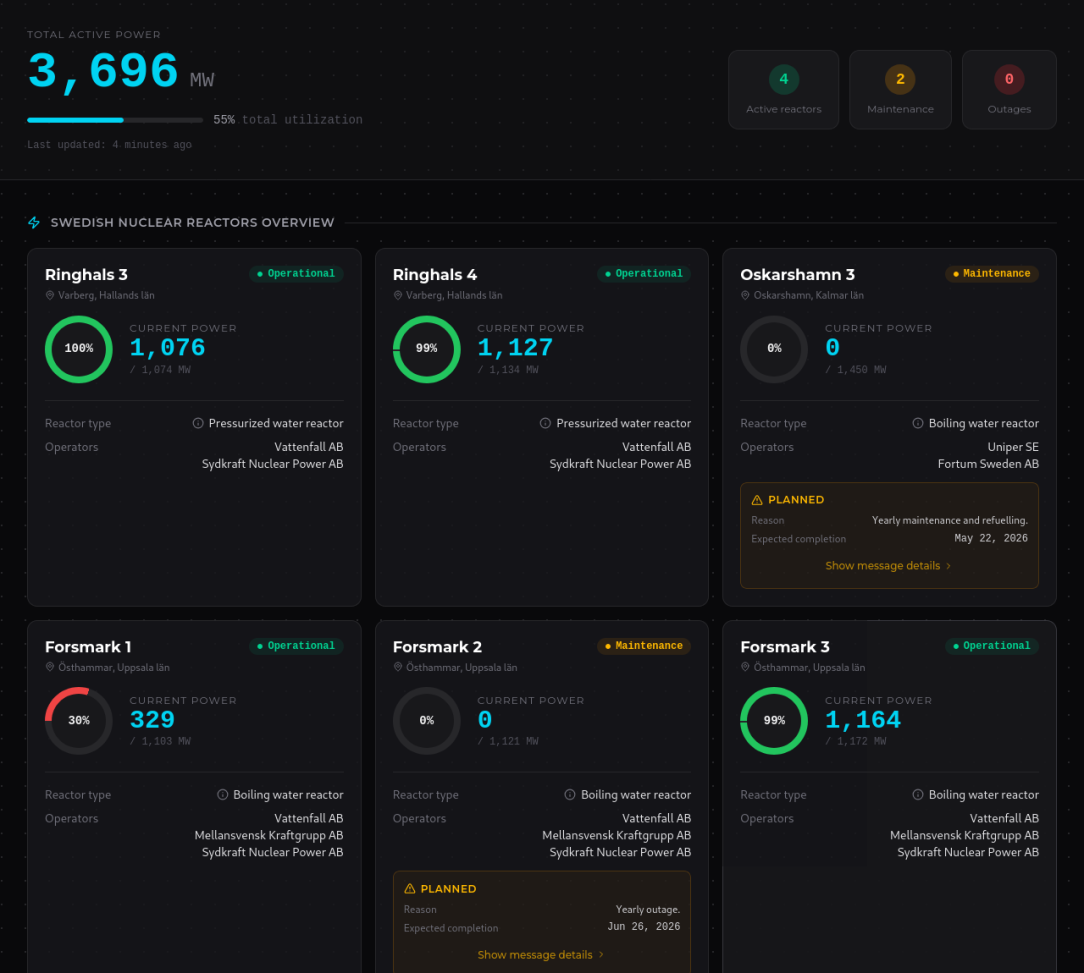Click the Maintenance status pill on Forsmark 2
Screen dimensions: 1084x973
(644, 646)
